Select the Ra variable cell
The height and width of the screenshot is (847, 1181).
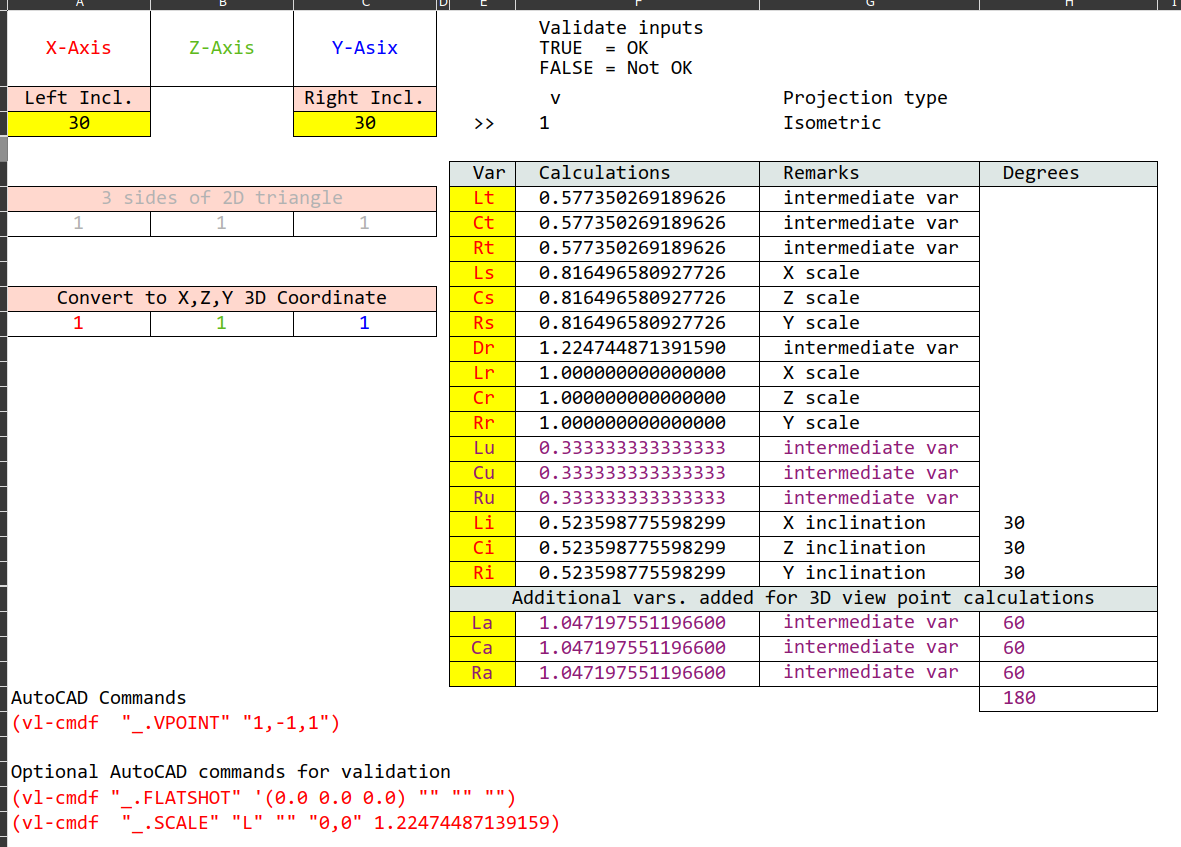point(483,673)
